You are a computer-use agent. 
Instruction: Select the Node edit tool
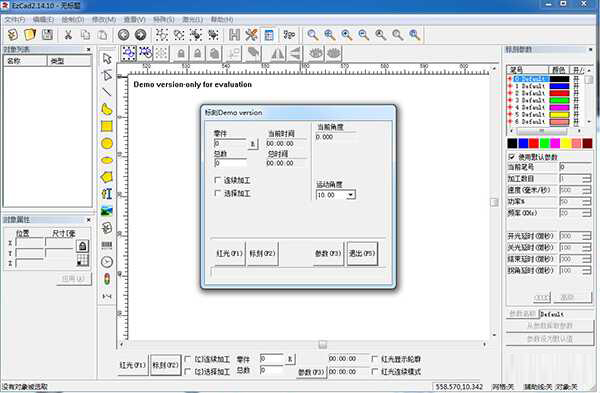[x=107, y=75]
